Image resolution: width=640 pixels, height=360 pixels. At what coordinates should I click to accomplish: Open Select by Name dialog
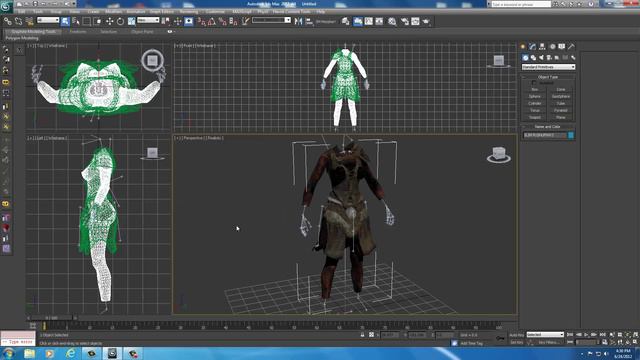pyautogui.click(x=76, y=21)
